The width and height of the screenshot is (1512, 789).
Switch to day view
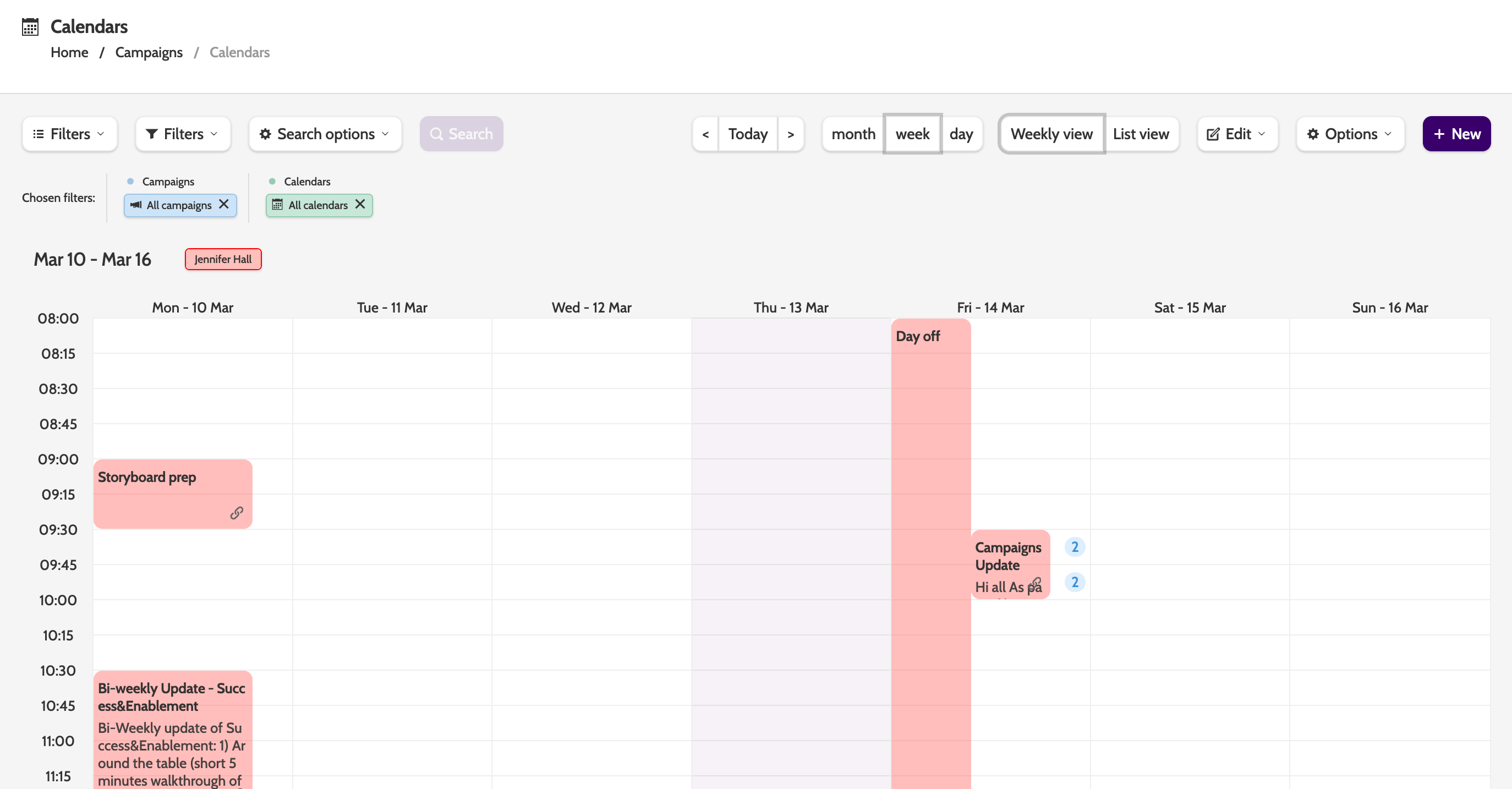[961, 134]
